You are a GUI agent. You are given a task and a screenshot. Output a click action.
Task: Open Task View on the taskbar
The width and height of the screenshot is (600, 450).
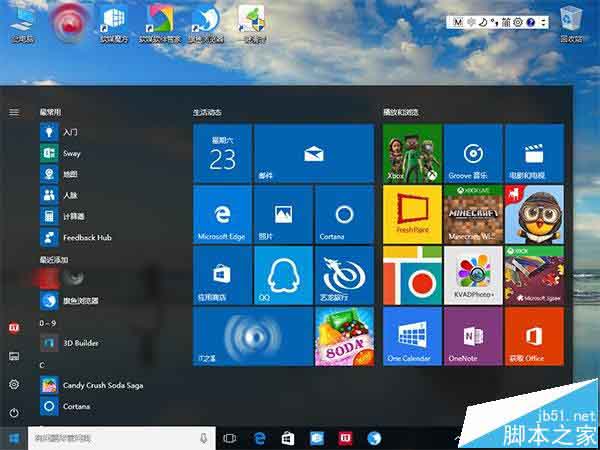point(230,438)
